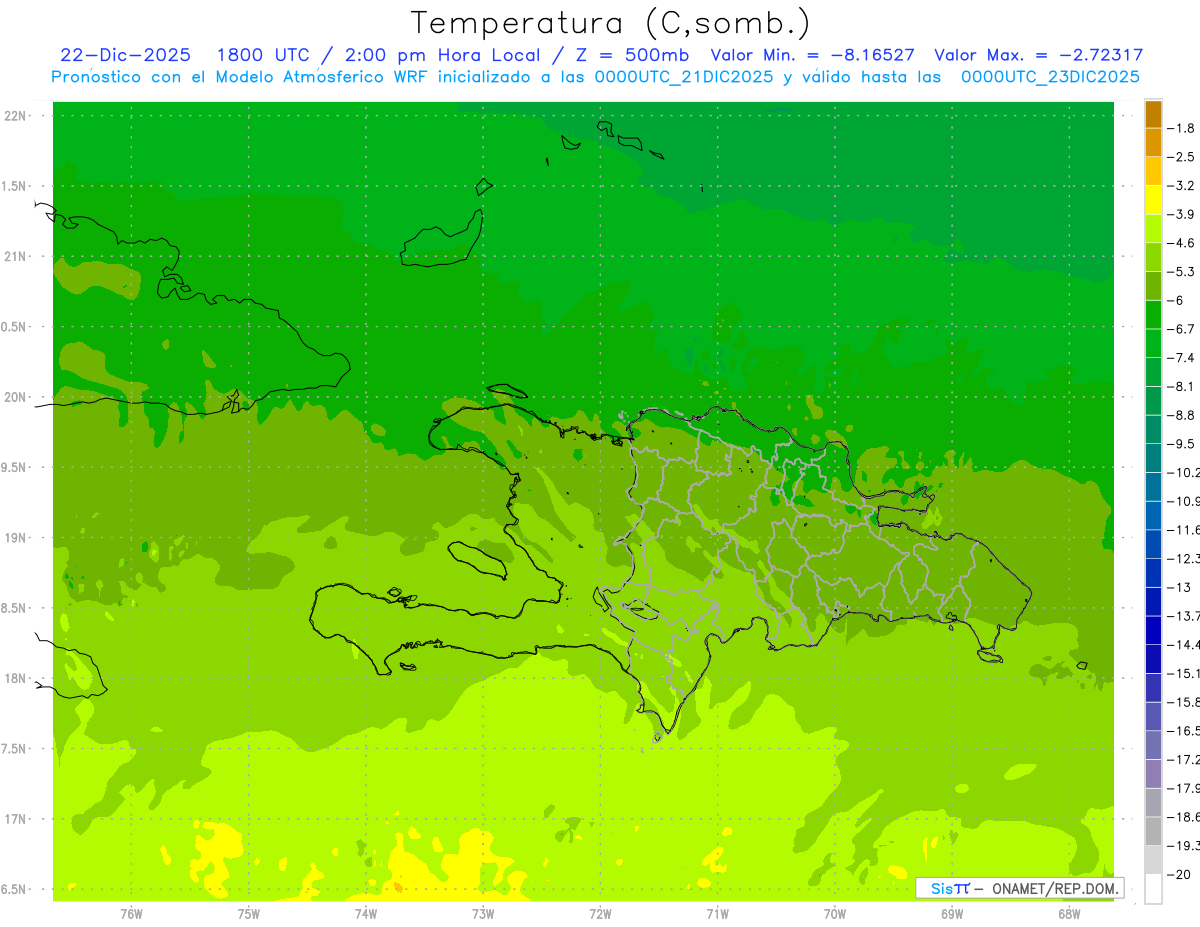Click the 'Valor Min. = -8.16527' text
Screen dimensions: 1200x927
pos(812,56)
